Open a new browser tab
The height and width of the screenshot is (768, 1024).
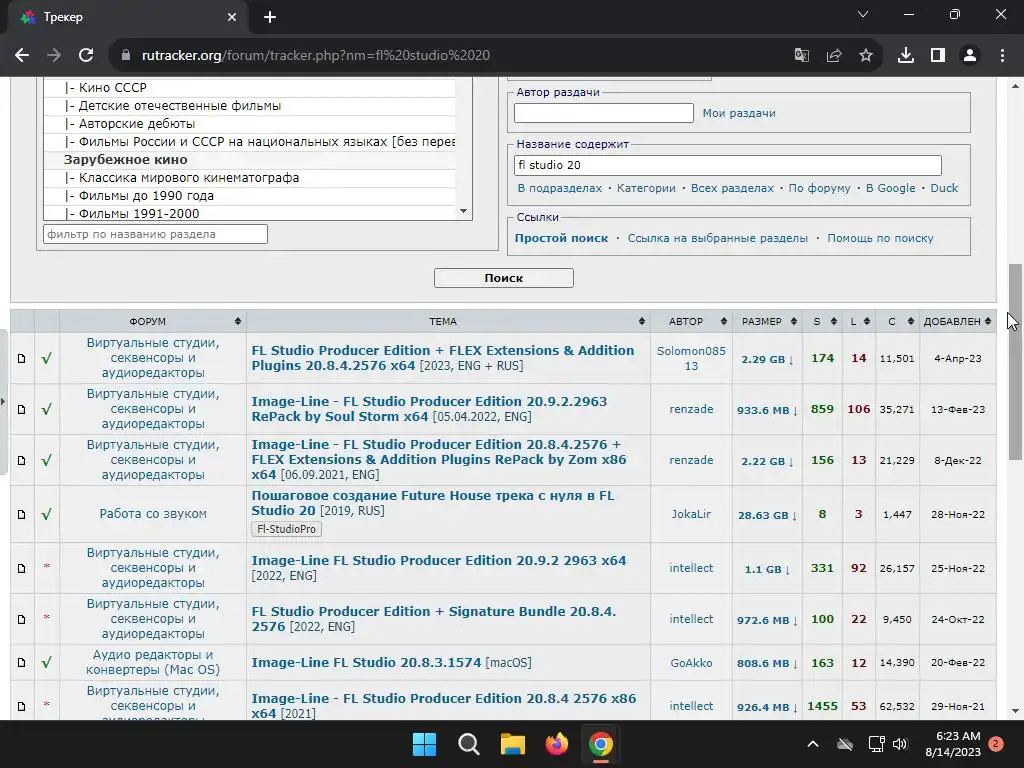270,17
